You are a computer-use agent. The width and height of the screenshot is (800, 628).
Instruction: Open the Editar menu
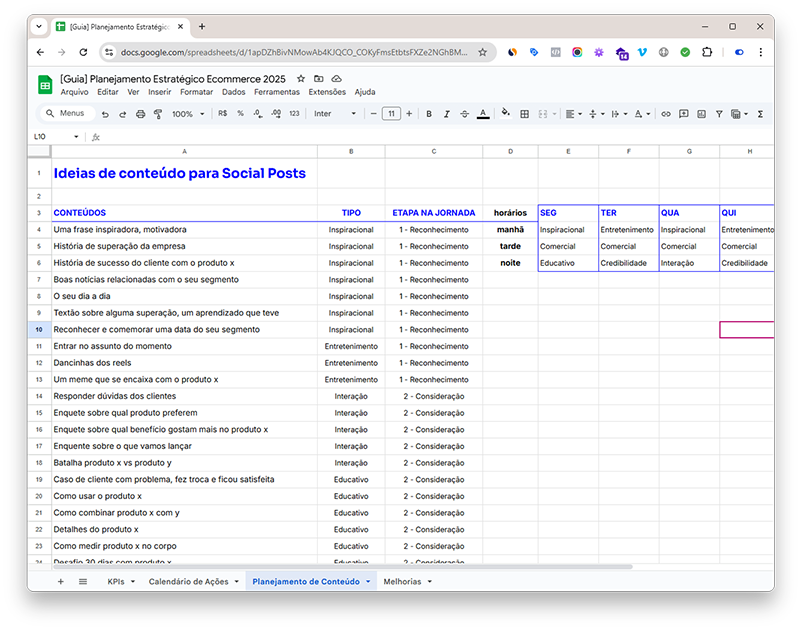point(108,92)
